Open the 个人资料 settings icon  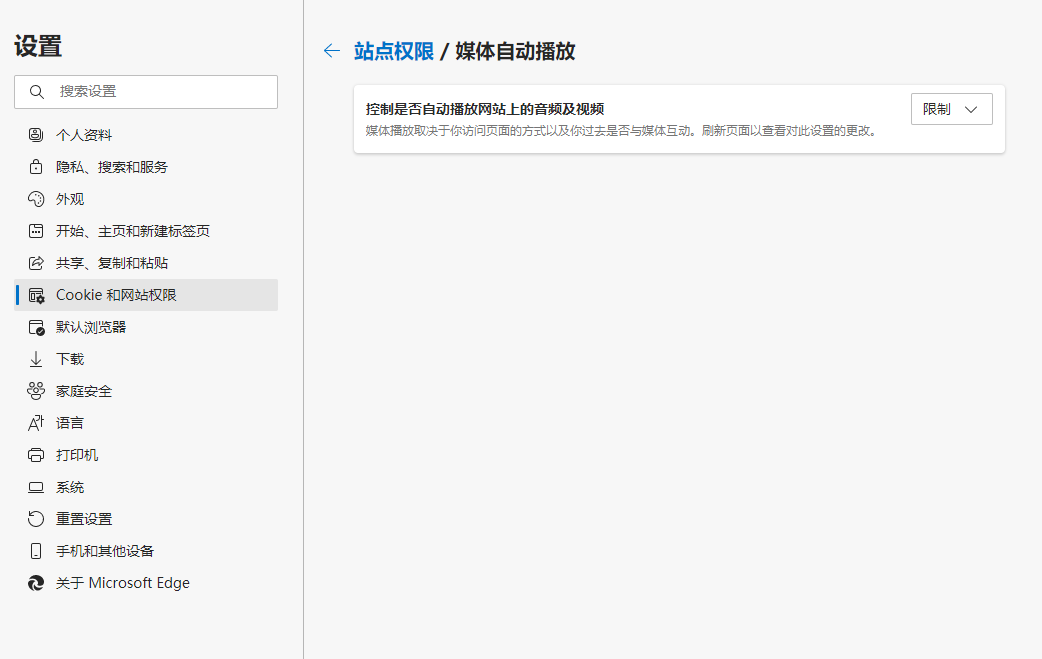tap(37, 134)
